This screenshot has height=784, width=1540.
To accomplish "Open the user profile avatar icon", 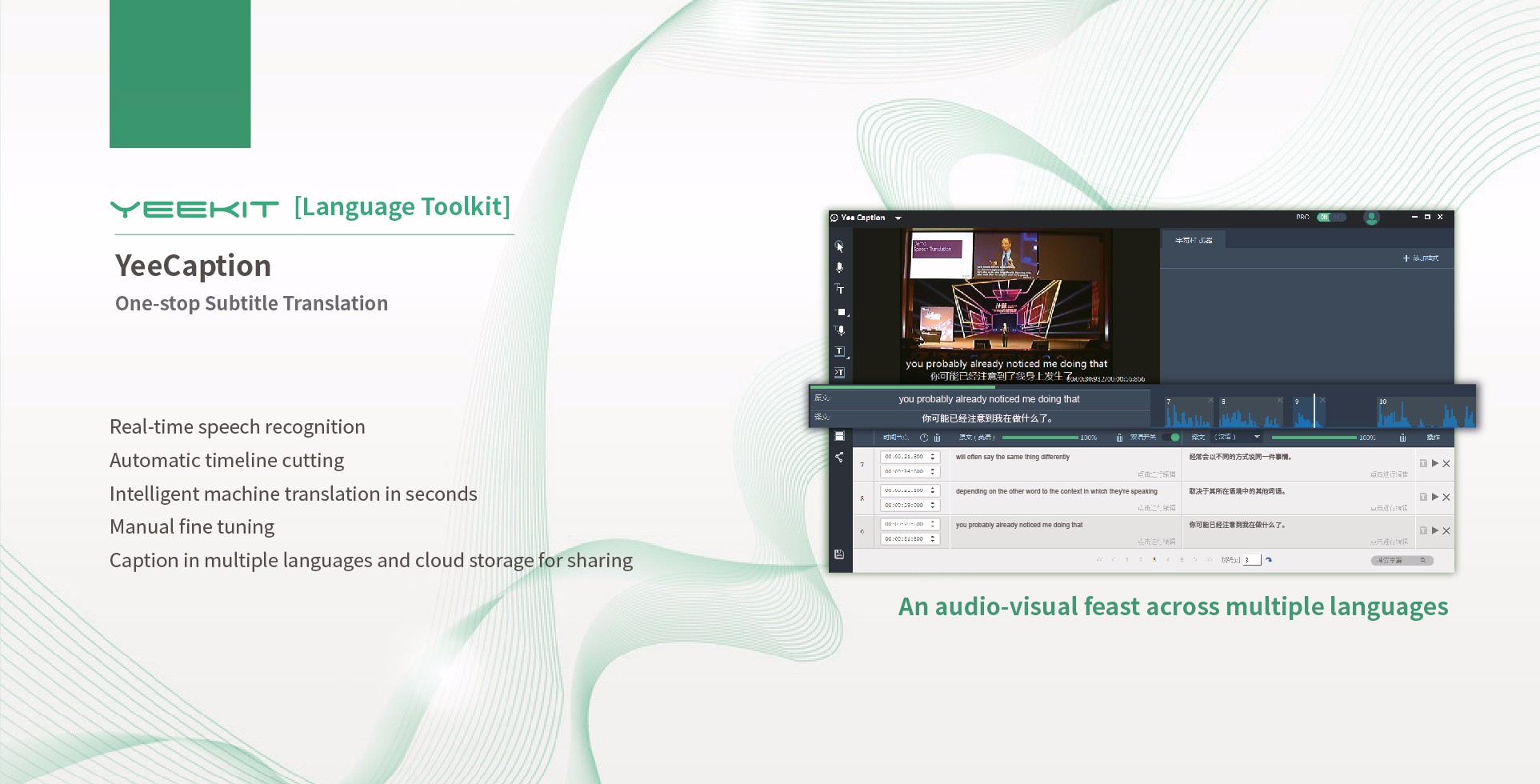I will point(1371,218).
